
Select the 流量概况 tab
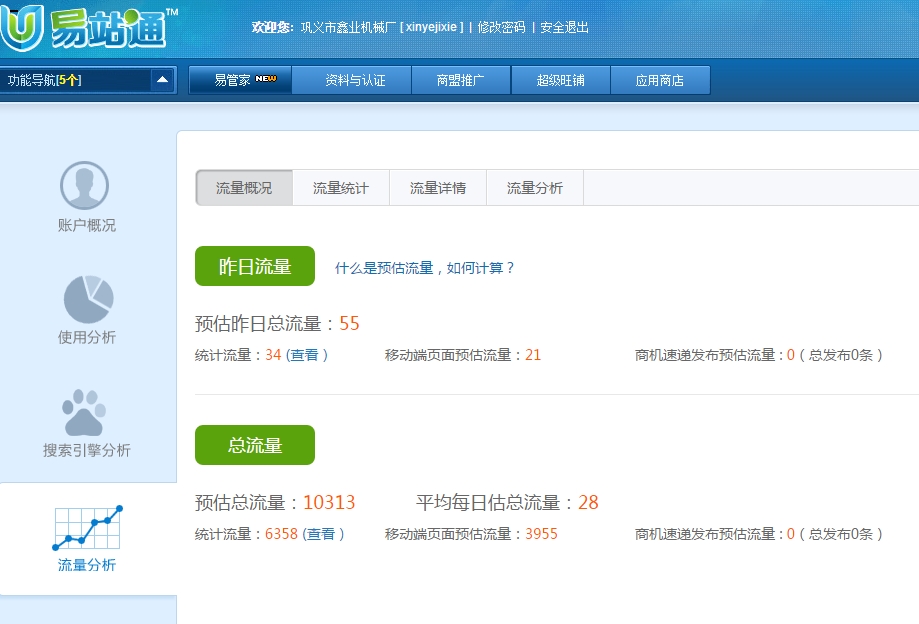coord(244,188)
